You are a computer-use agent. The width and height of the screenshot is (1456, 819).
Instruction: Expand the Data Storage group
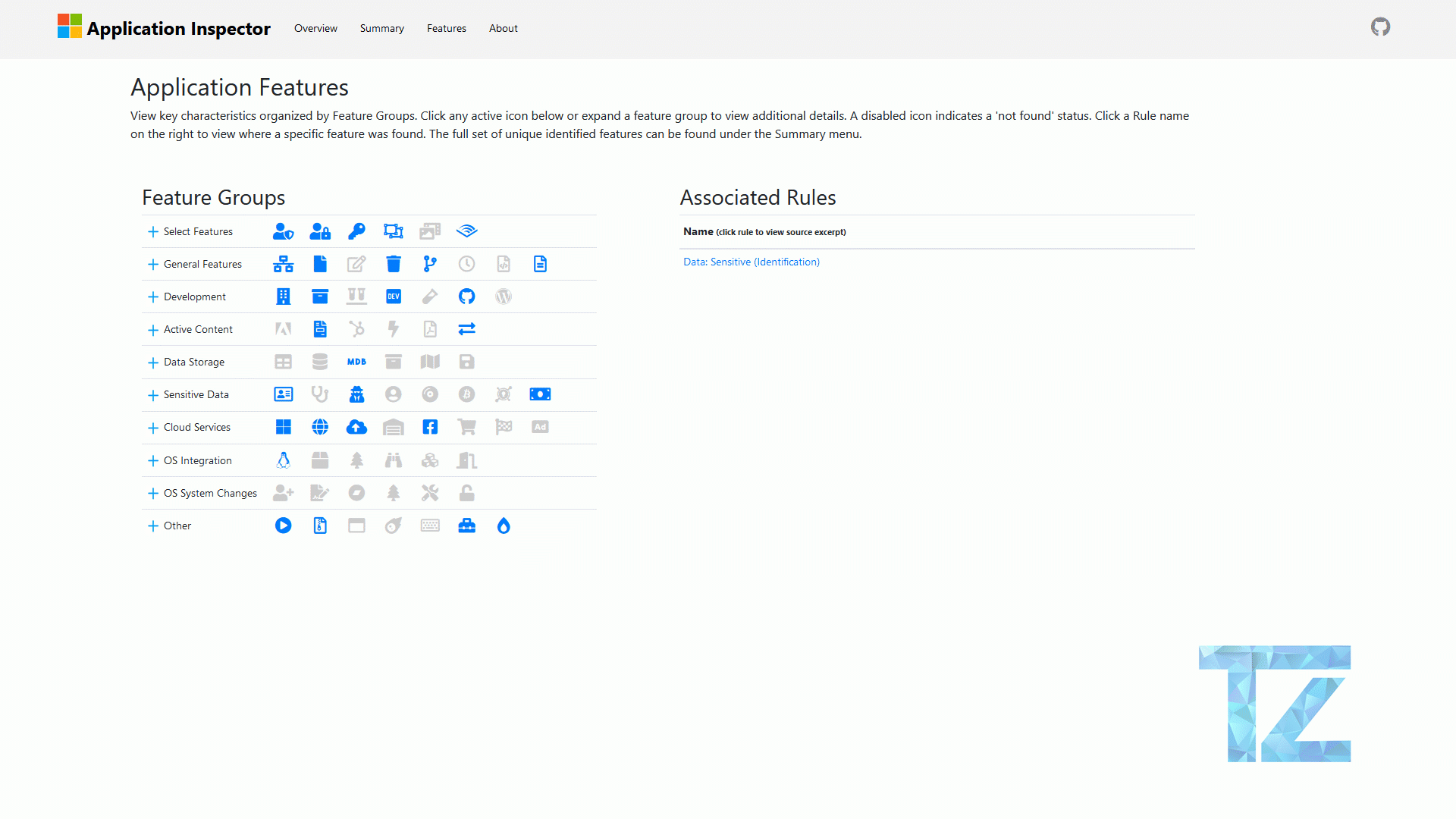(x=153, y=362)
